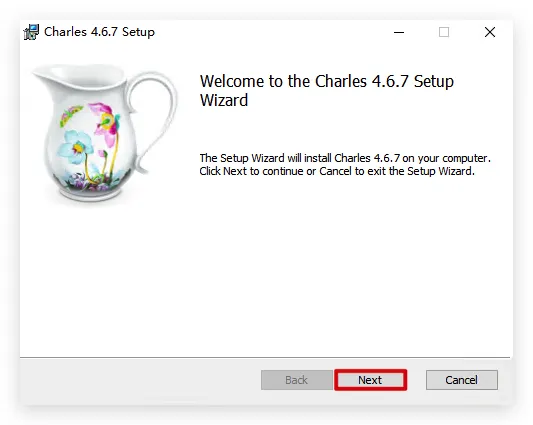The image size is (533, 425).
Task: Click the butterfly painted on the jug
Action: (71, 115)
